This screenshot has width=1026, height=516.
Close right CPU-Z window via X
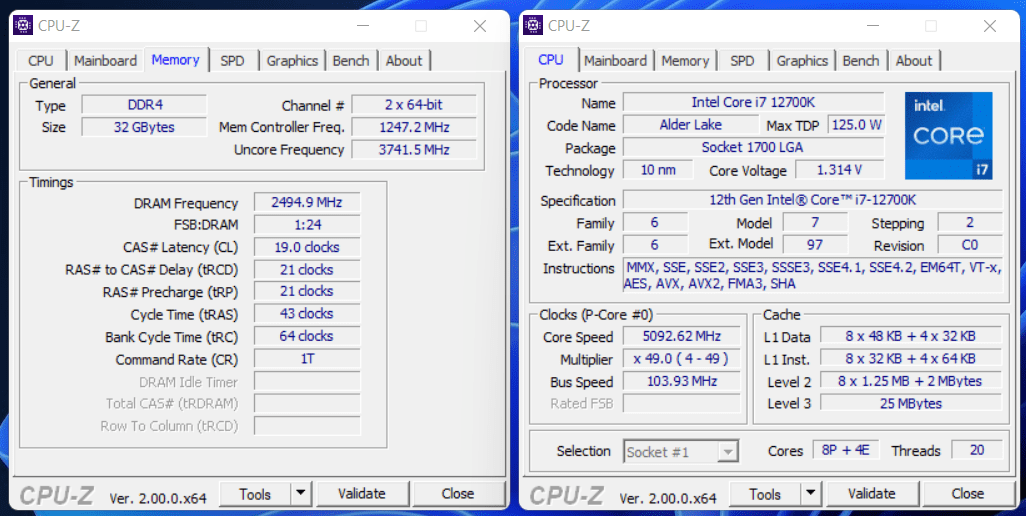[x=989, y=26]
